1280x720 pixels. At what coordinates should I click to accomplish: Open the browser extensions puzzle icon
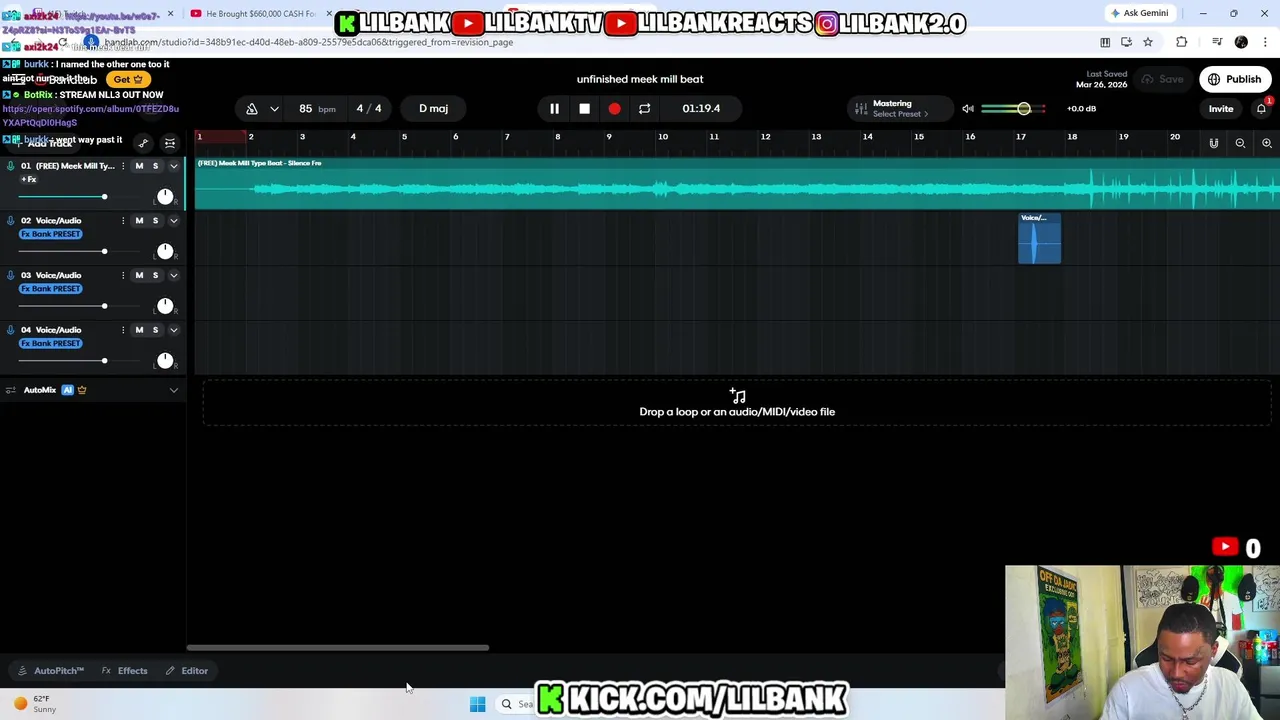[1182, 42]
